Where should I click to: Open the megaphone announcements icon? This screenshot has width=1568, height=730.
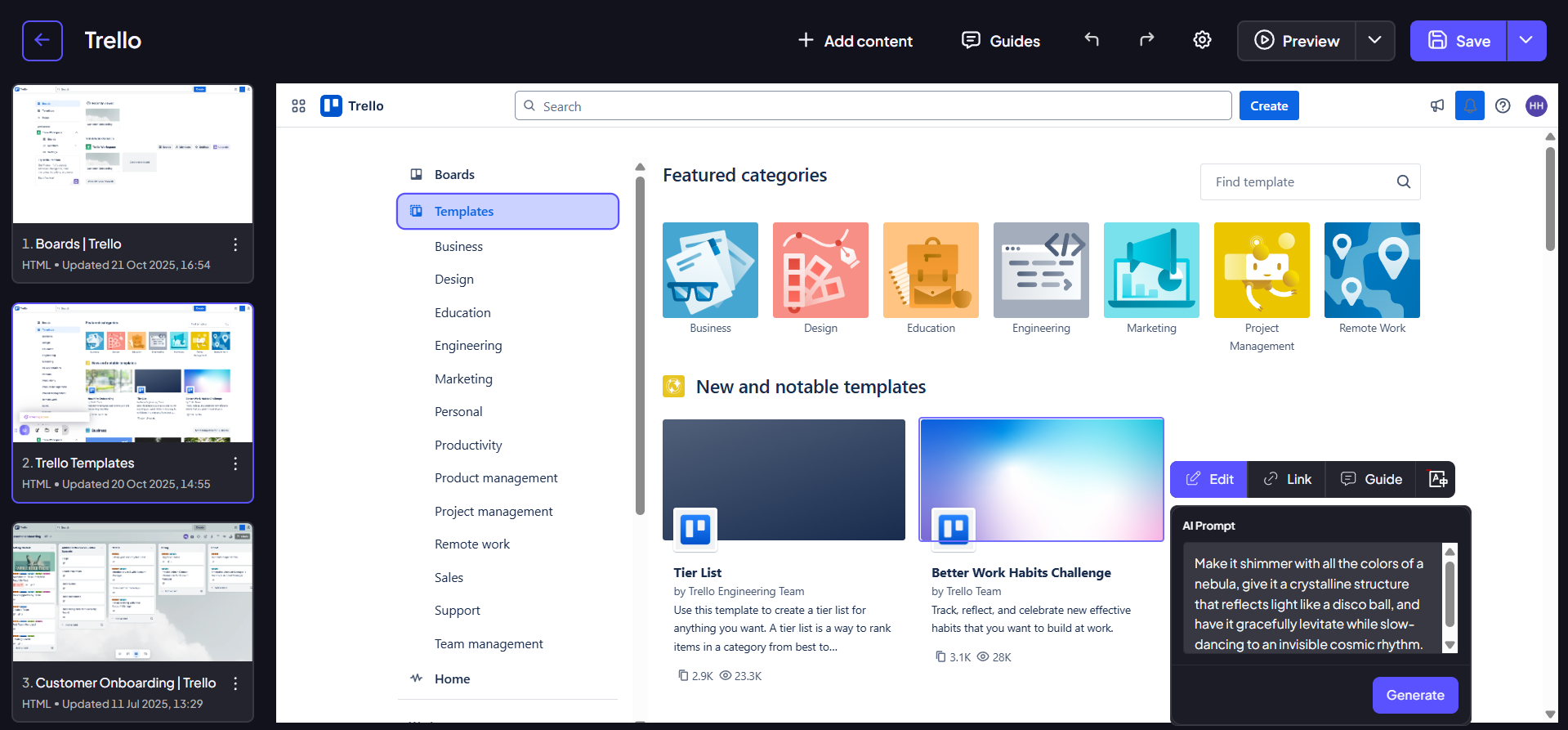[1437, 105]
